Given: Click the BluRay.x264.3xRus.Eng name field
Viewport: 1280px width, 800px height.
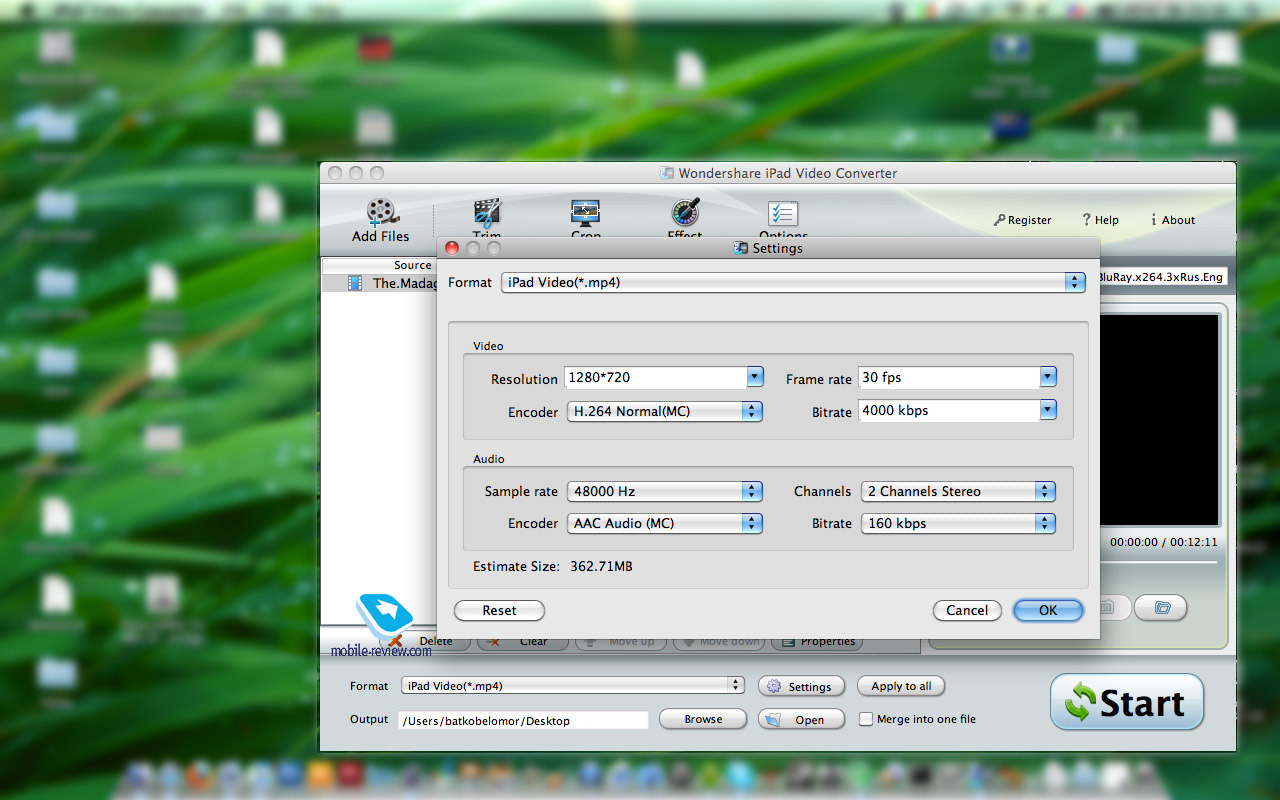Looking at the screenshot, I should (x=1162, y=277).
